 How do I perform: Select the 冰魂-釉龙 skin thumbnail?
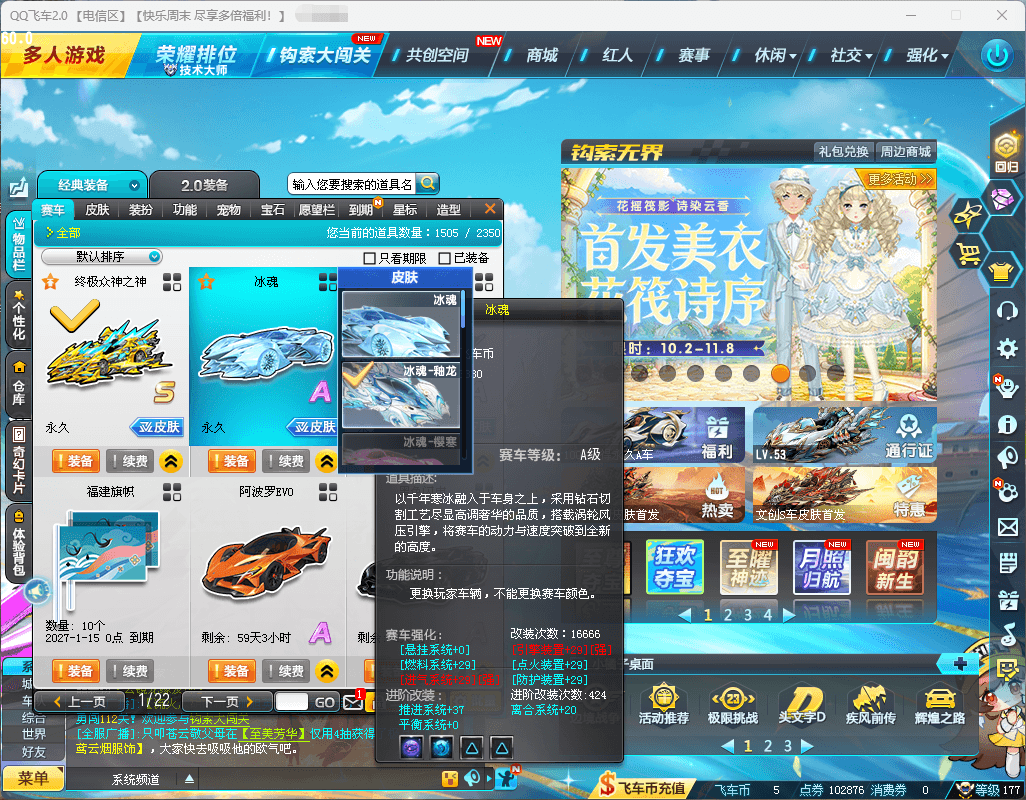[400, 395]
